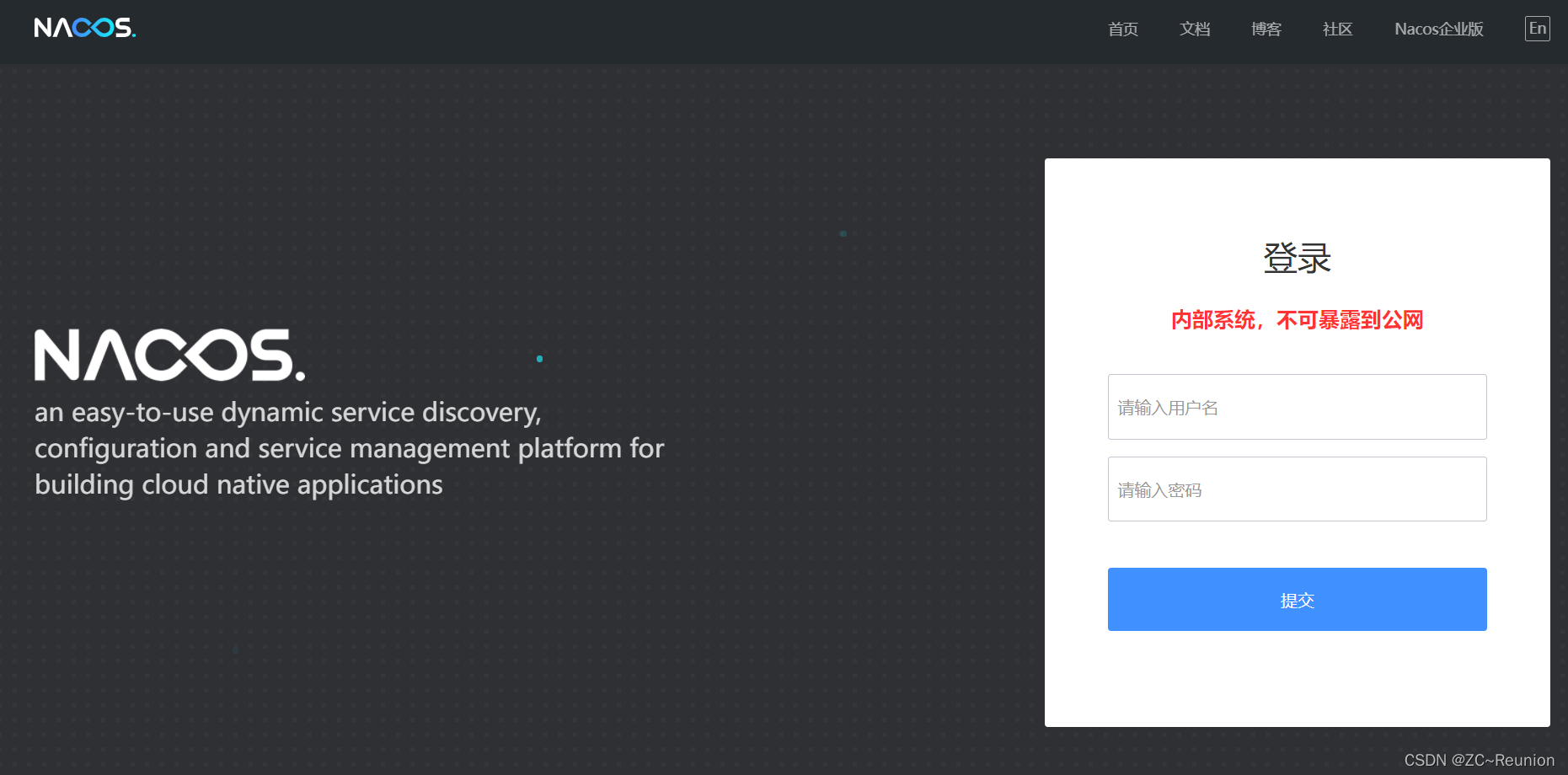Open the 文档 navigation link
Screen dimensions: 1568x775
[x=1195, y=29]
